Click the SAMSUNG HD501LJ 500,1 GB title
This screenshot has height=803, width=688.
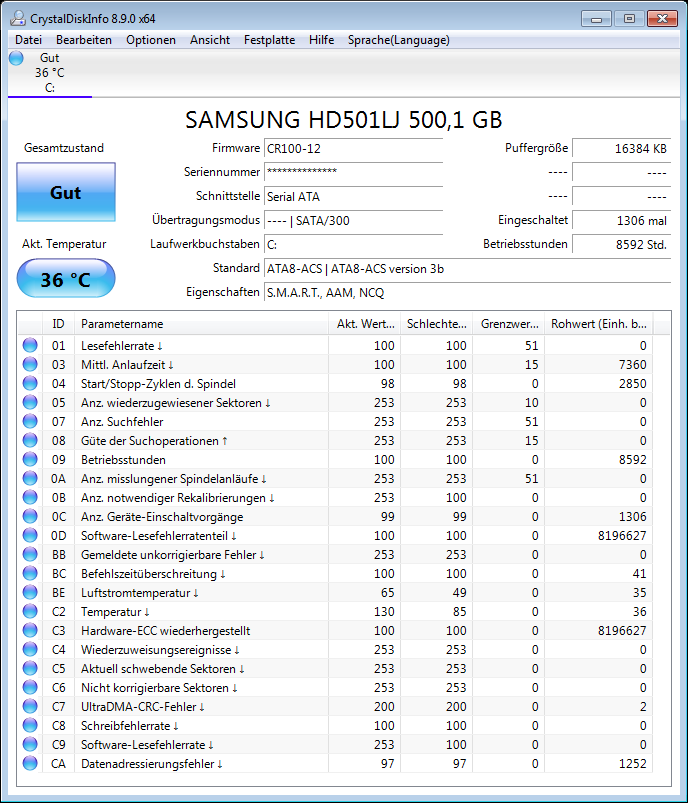click(344, 120)
